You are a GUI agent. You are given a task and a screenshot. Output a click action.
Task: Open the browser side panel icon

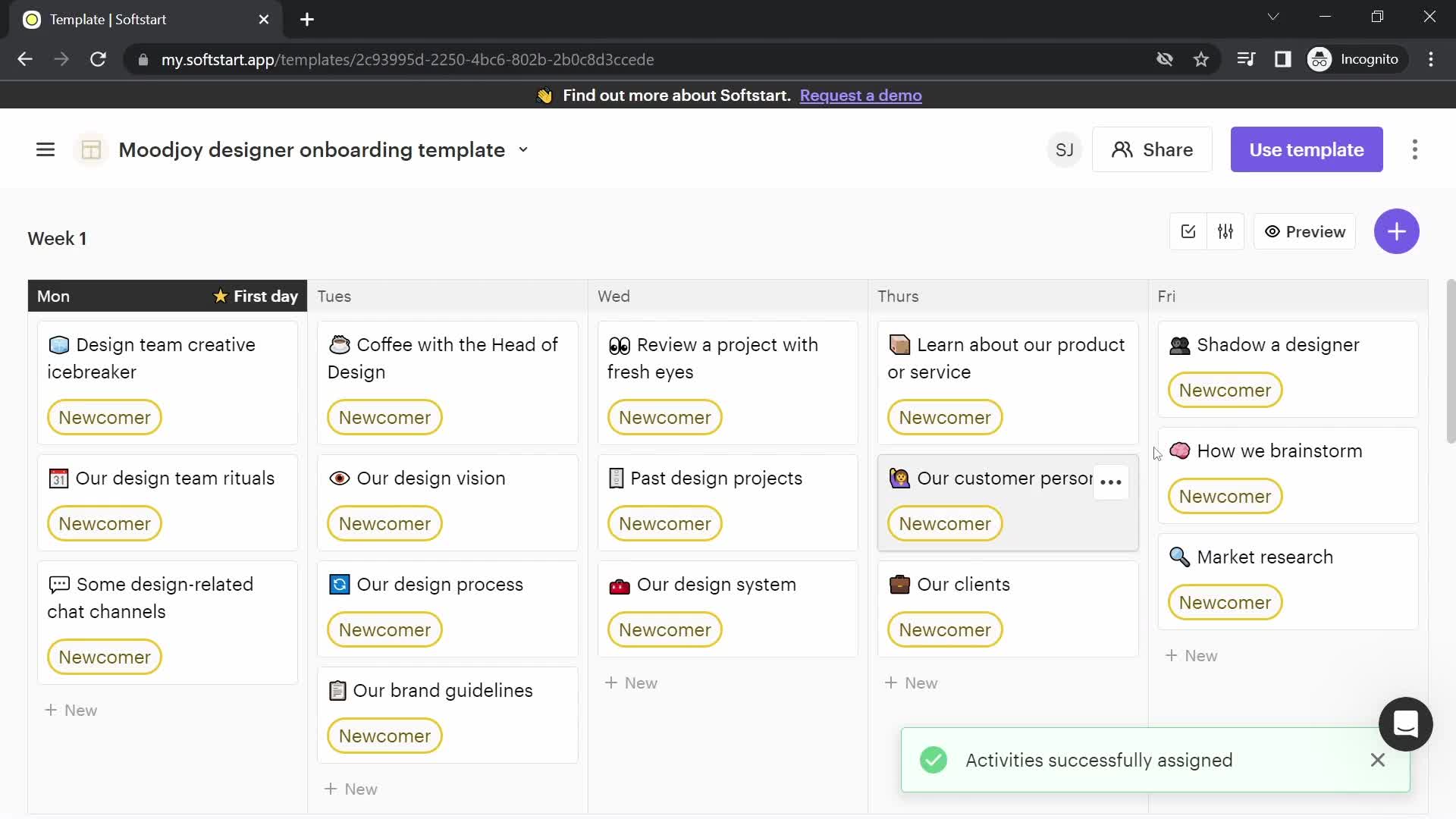[x=1282, y=59]
